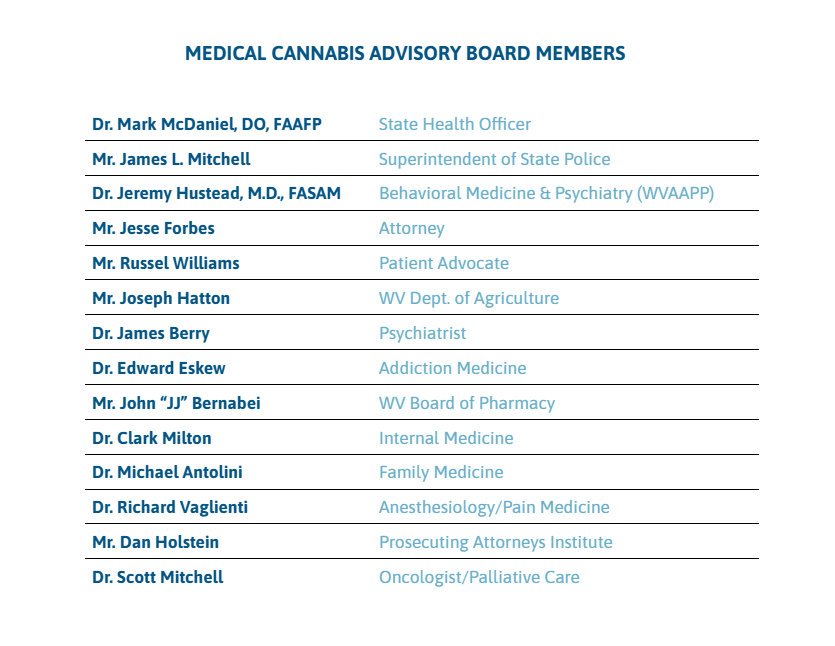Select the name Dr. Mark McDaniel, DO, FAAFP

click(x=207, y=125)
